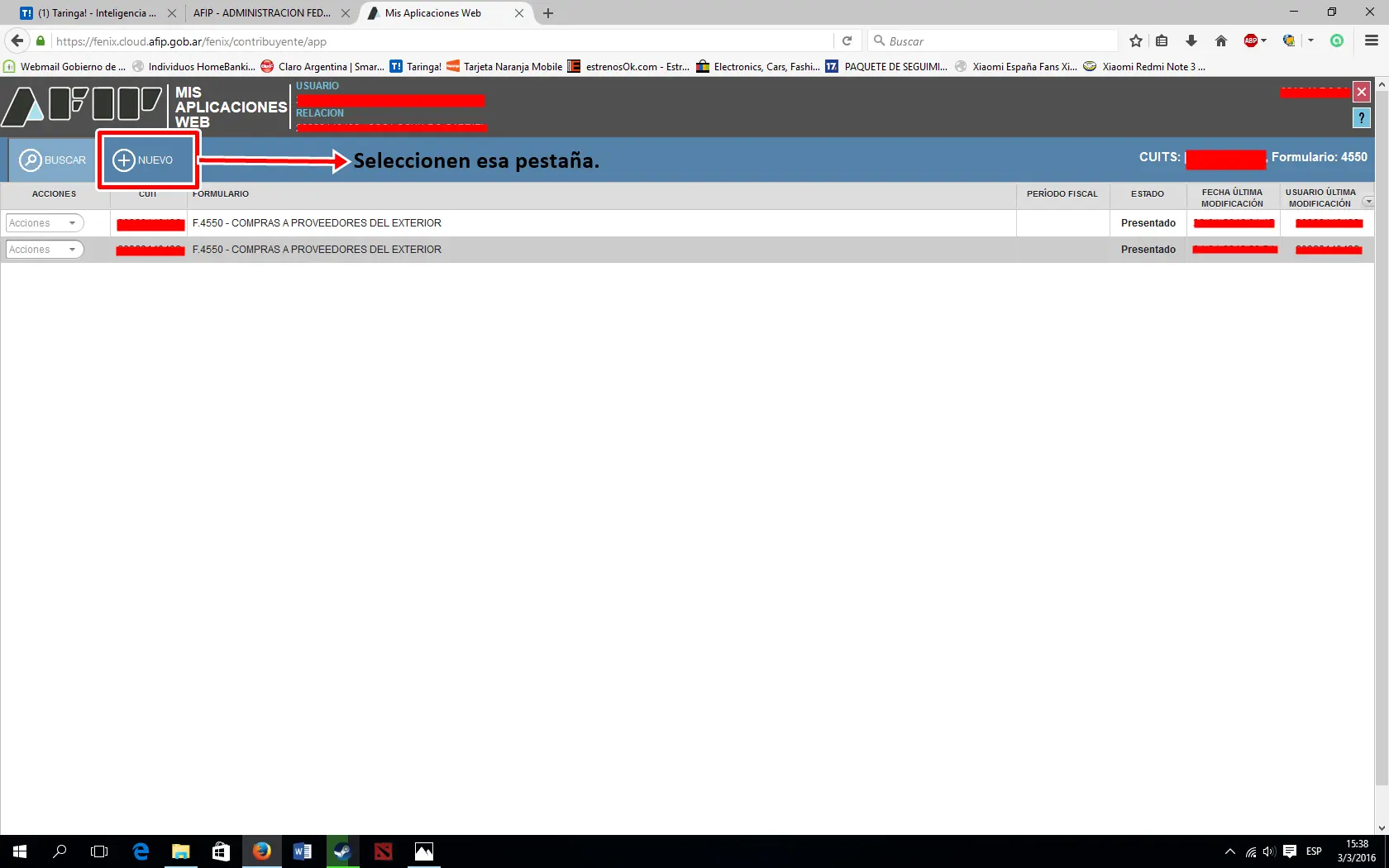Open Claro Argentina bookmark
The height and width of the screenshot is (868, 1389).
[323, 67]
